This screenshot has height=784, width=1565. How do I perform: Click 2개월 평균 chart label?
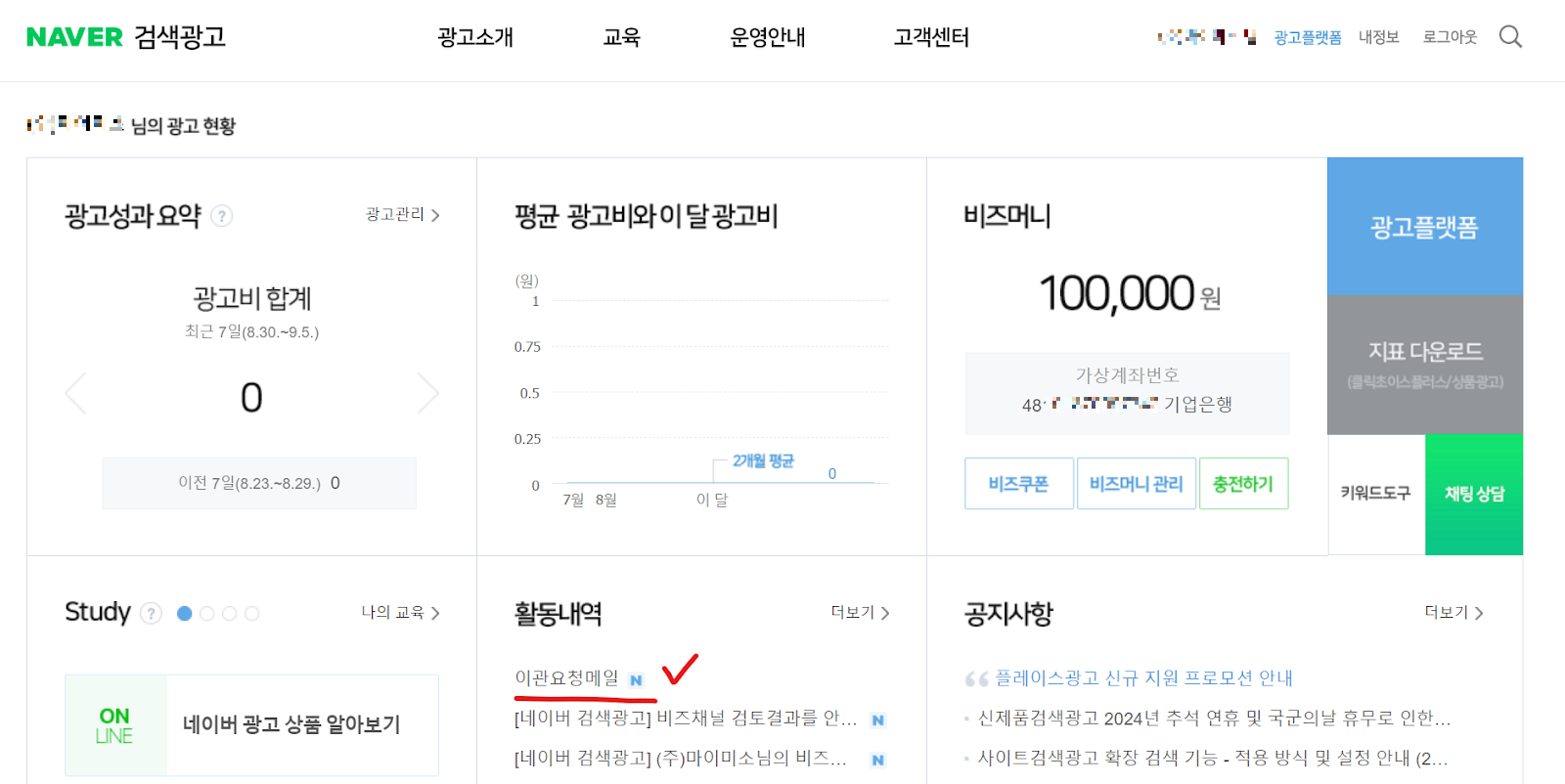pyautogui.click(x=764, y=460)
